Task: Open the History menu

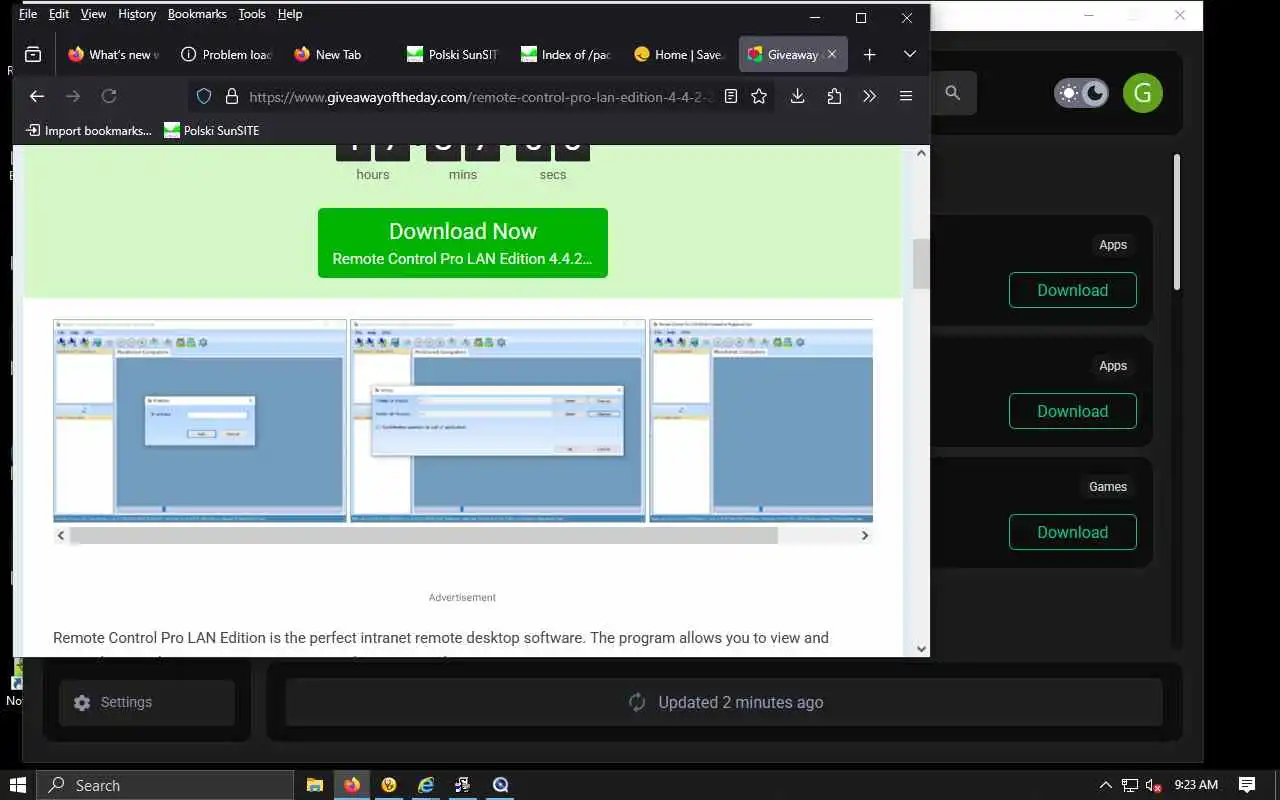Action: pos(137,14)
